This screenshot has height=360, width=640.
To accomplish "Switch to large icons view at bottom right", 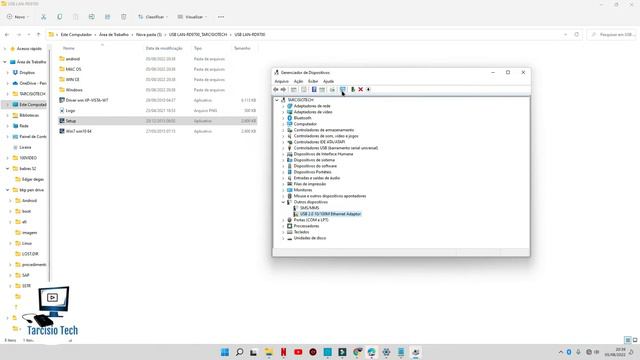I will (x=635, y=340).
